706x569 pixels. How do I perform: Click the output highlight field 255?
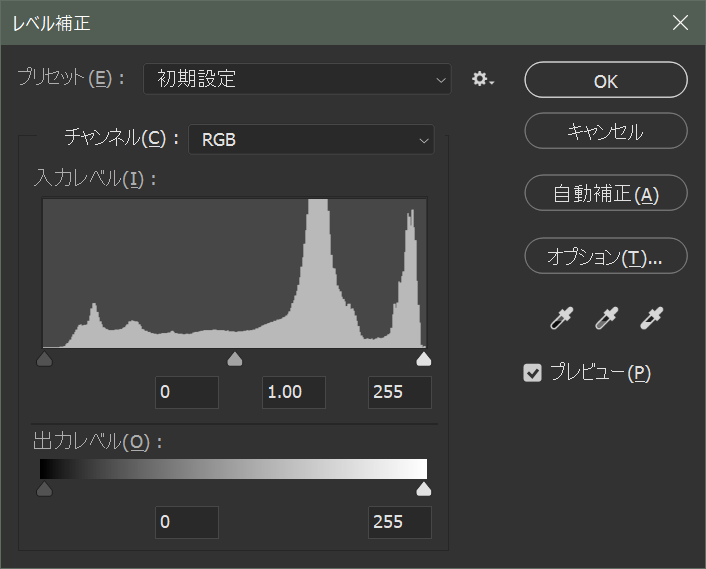pos(400,522)
